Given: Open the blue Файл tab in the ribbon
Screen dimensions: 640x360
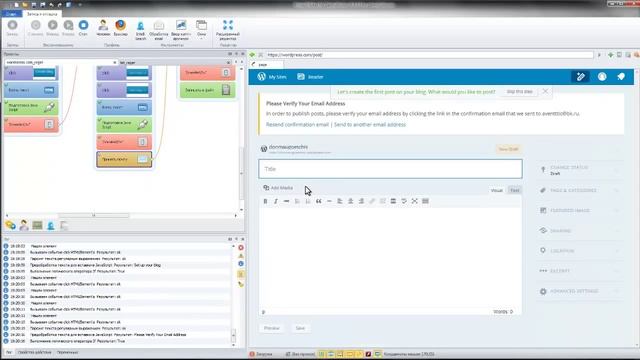Looking at the screenshot, I should click(11, 14).
